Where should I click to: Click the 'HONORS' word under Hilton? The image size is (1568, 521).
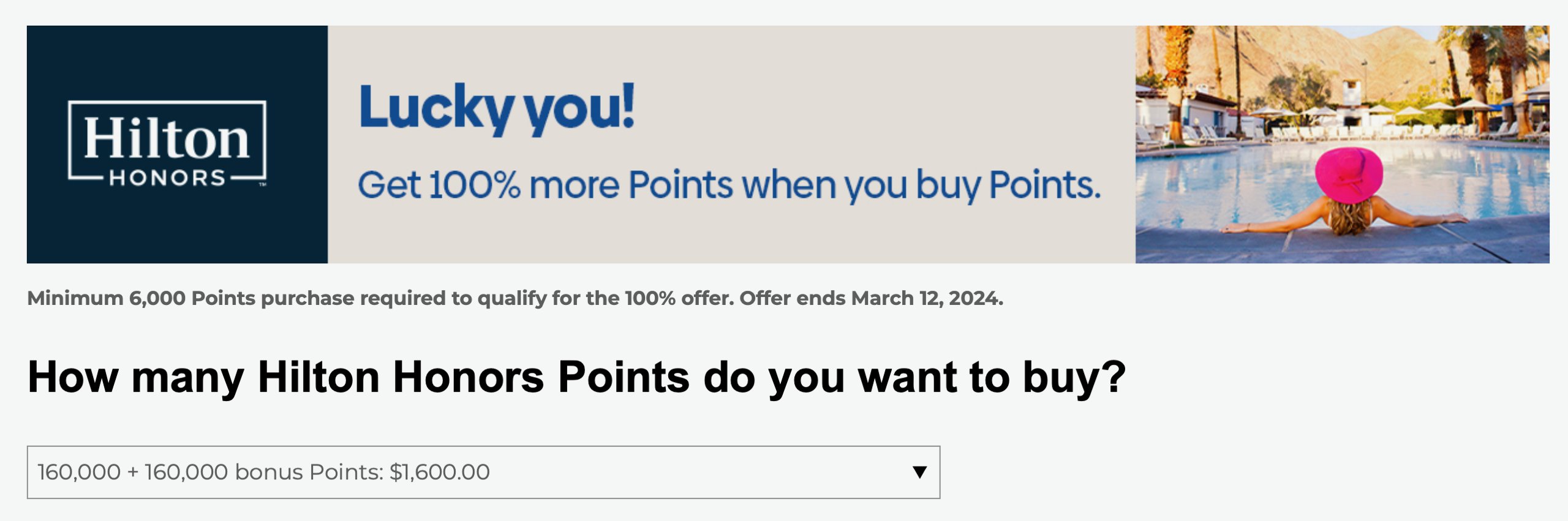coord(167,178)
